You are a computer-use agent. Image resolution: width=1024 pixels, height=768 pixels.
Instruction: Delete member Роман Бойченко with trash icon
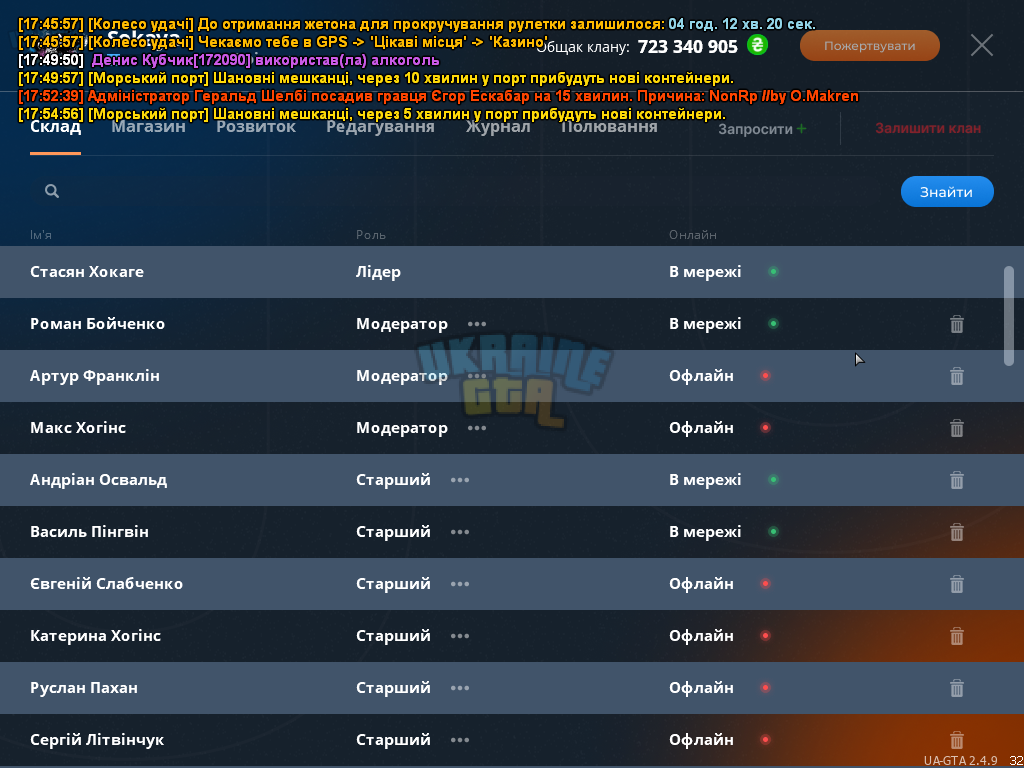[956, 324]
